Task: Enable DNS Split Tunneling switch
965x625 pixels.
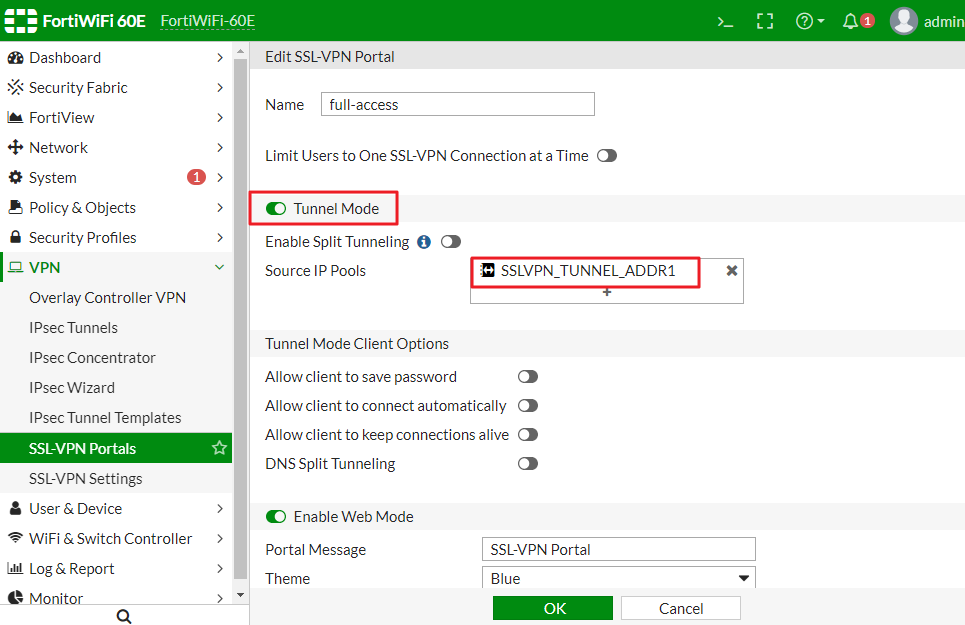Action: [528, 464]
